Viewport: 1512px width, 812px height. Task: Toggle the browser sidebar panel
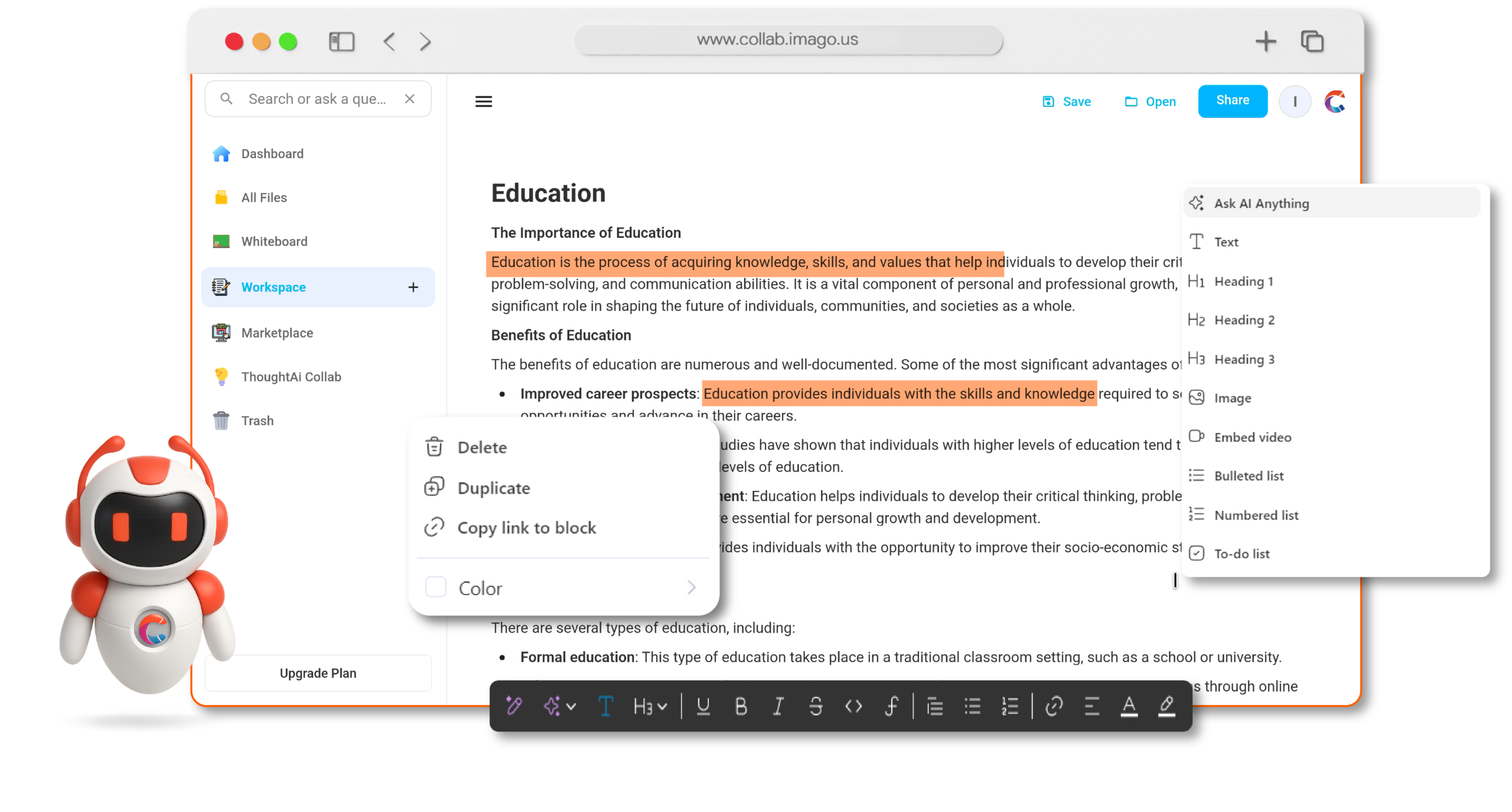pos(341,41)
